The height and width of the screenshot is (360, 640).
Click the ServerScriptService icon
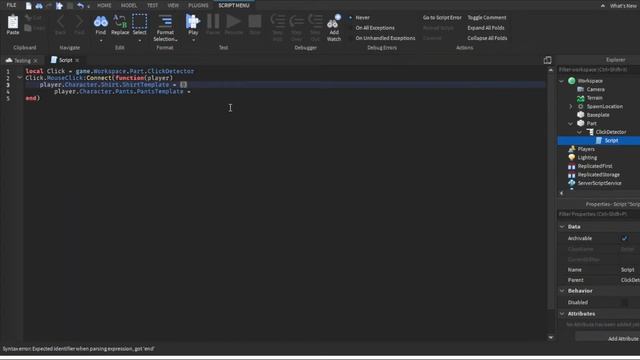coord(571,183)
